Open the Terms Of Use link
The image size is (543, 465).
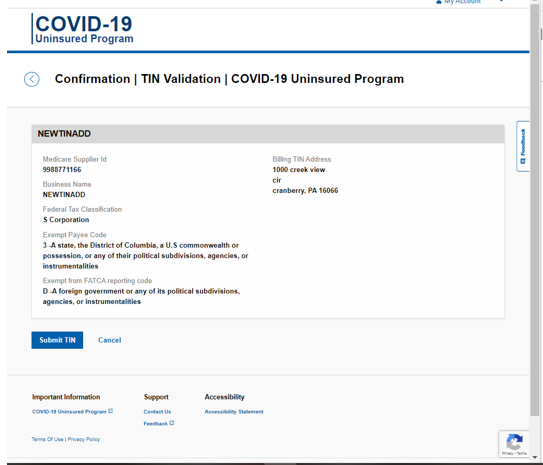(47, 439)
